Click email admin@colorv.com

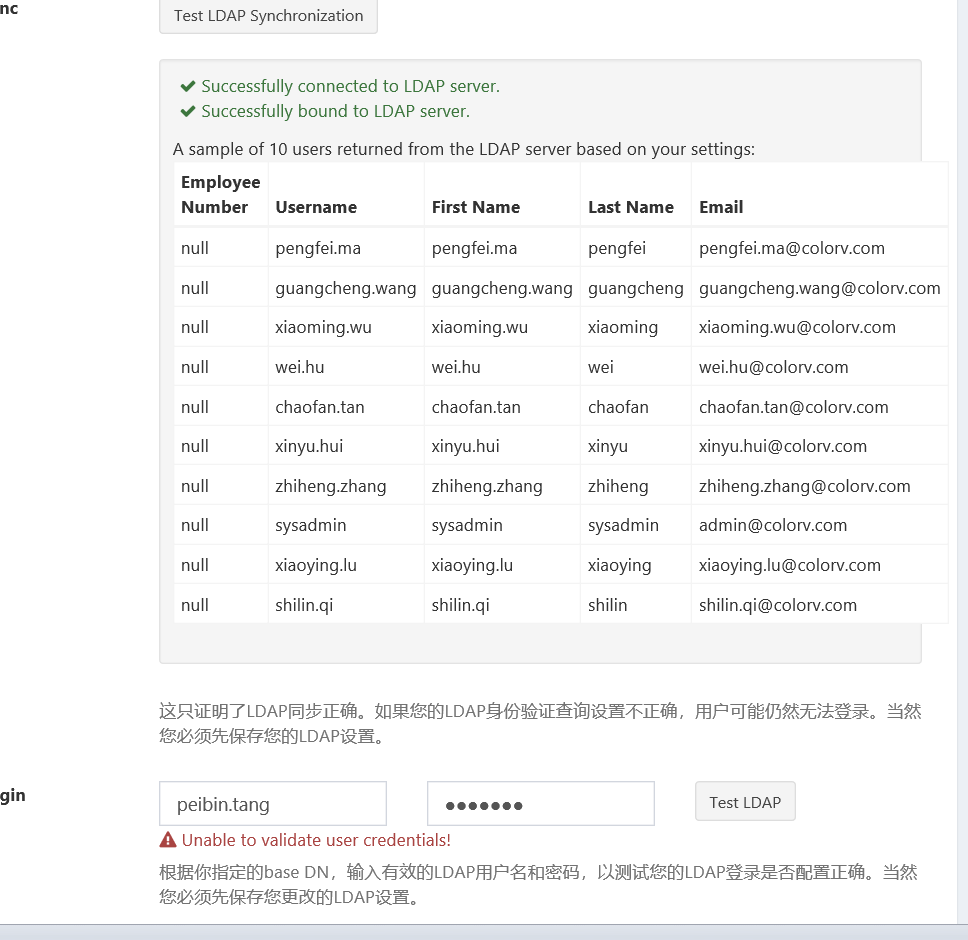point(773,525)
